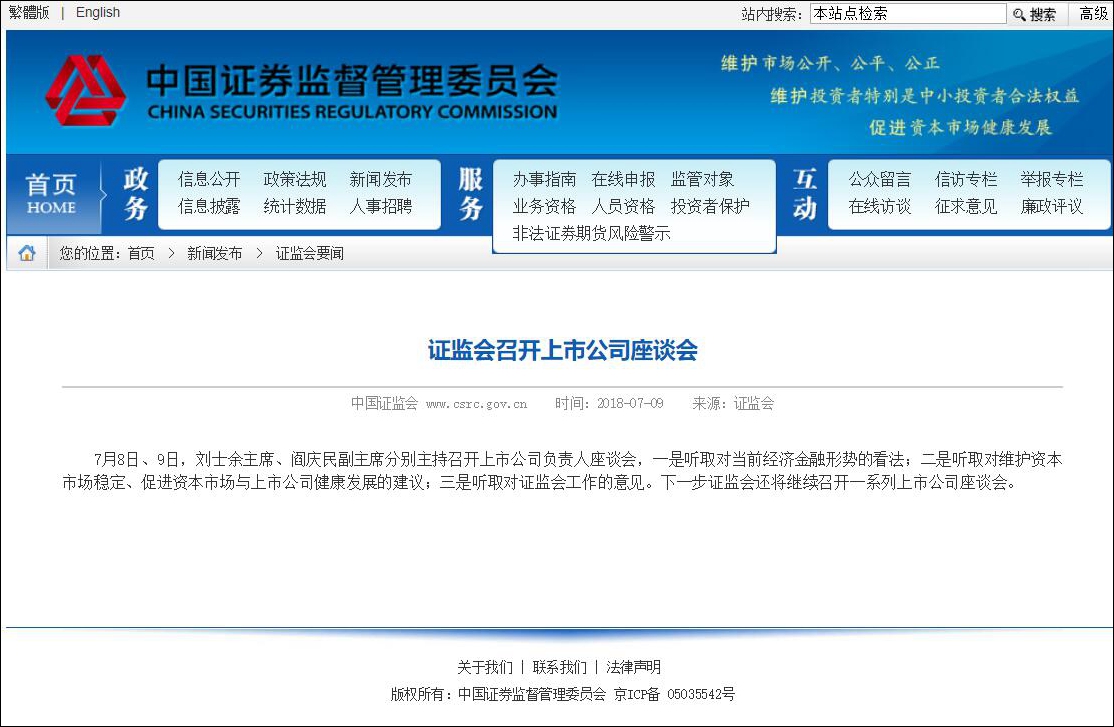Image resolution: width=1114 pixels, height=727 pixels.
Task: Open 政策法规 menu item
Action: click(x=295, y=179)
